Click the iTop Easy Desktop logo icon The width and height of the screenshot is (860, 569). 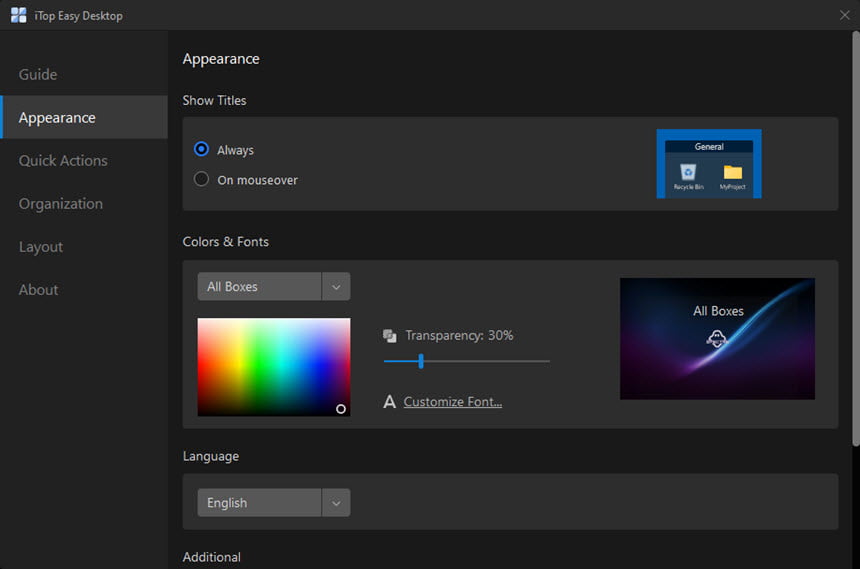pyautogui.click(x=18, y=15)
